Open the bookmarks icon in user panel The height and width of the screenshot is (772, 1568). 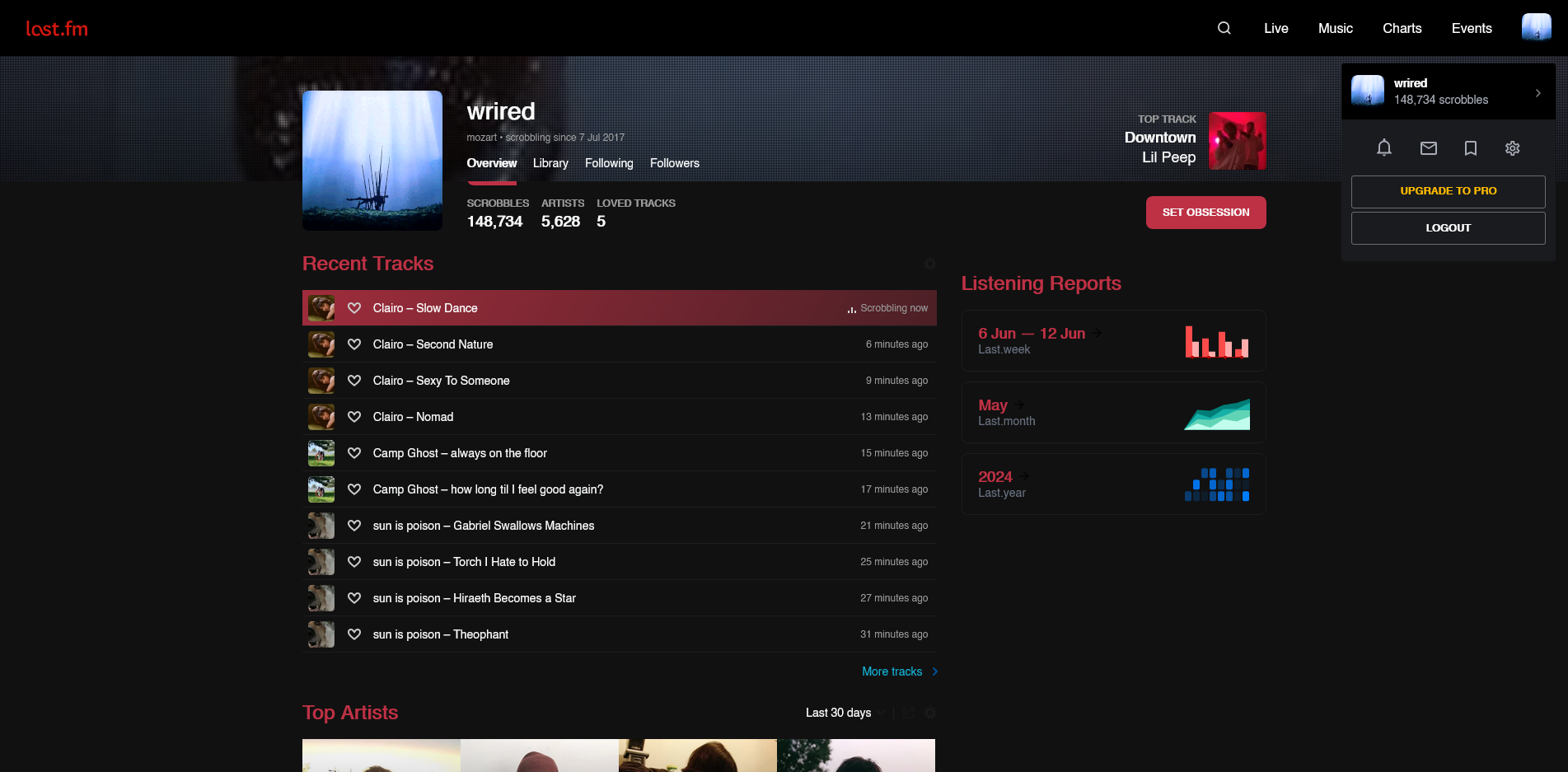point(1471,148)
